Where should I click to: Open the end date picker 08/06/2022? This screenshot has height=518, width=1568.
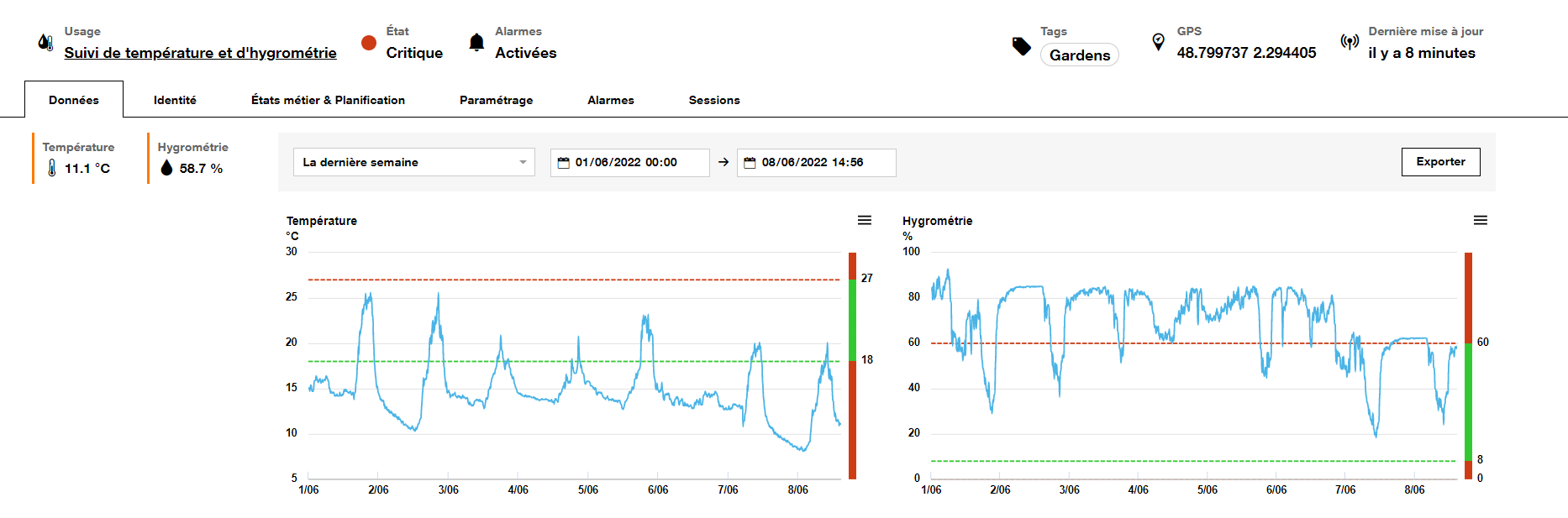(816, 162)
